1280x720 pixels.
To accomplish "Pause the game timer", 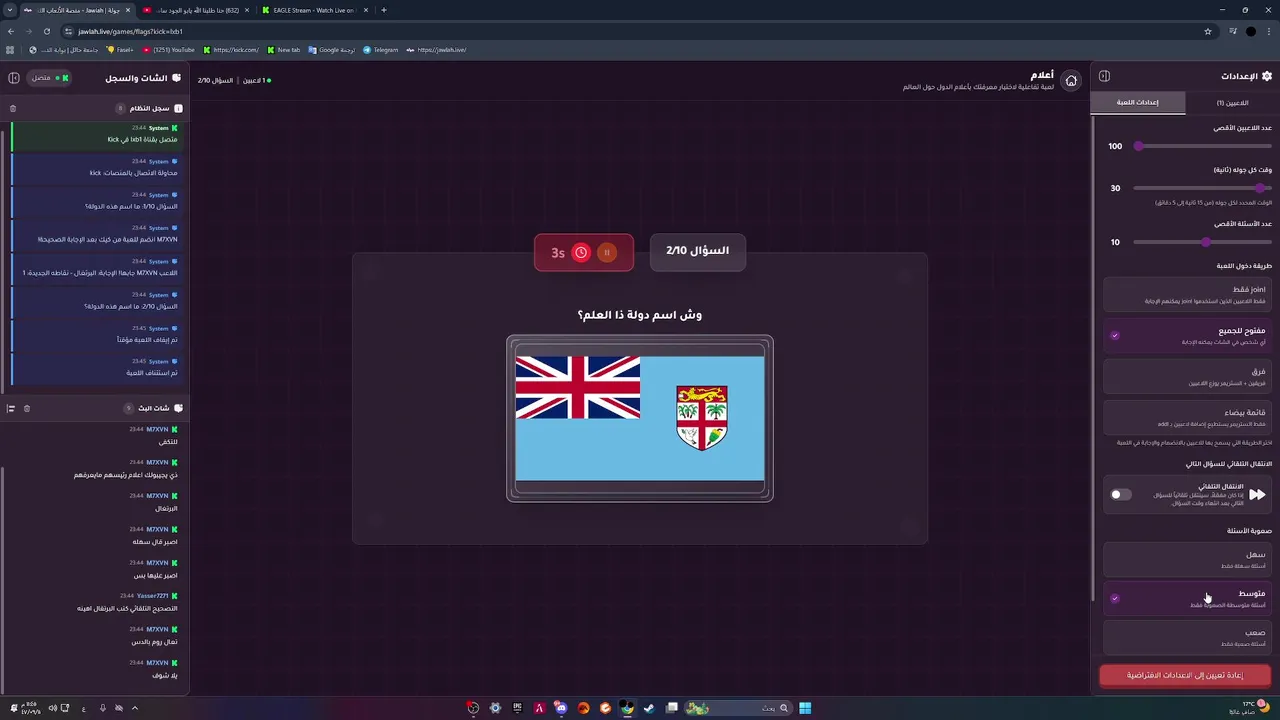I will click(x=606, y=253).
